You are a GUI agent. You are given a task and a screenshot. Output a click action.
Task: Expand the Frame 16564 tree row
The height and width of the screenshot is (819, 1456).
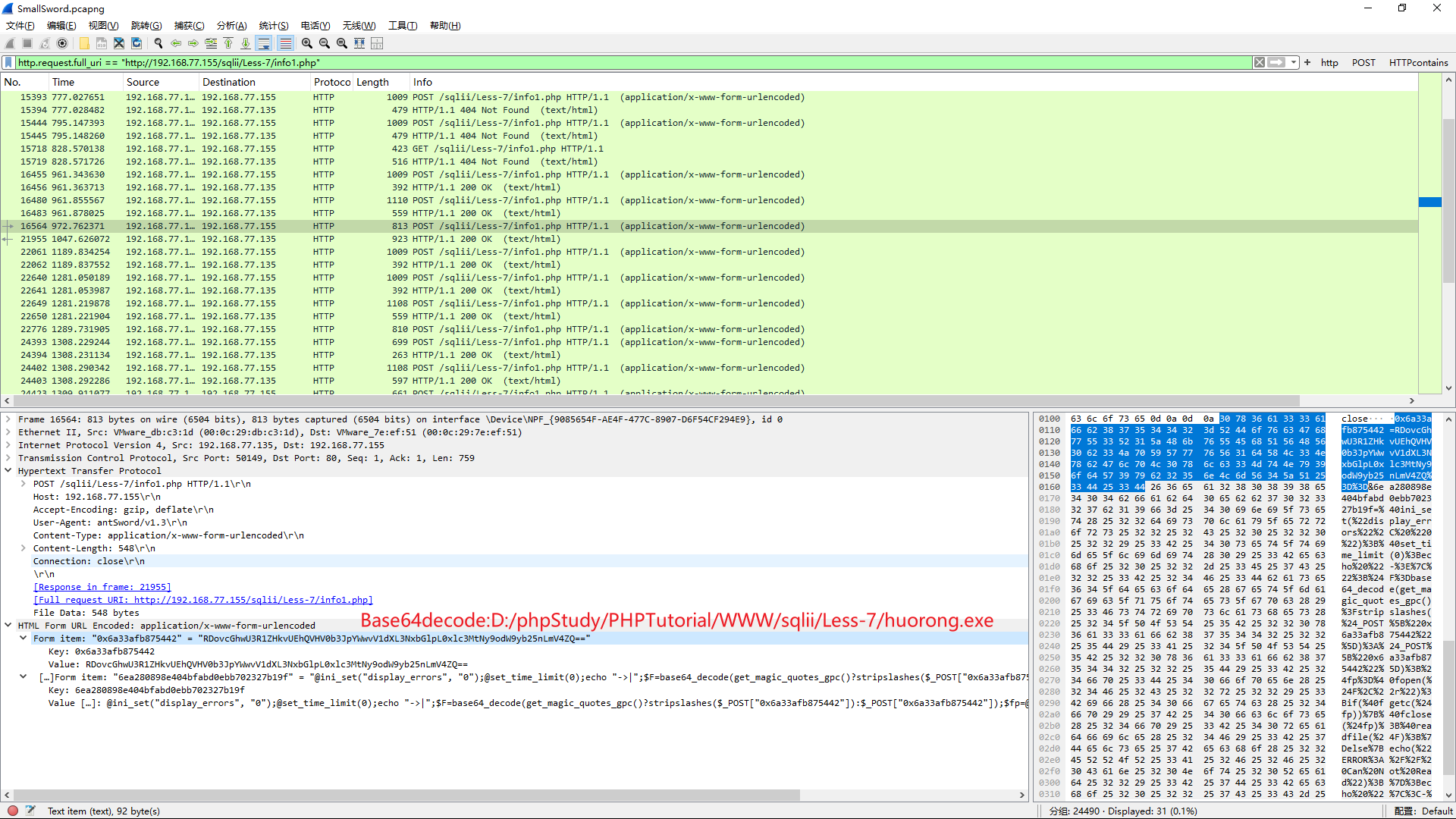coord(8,419)
